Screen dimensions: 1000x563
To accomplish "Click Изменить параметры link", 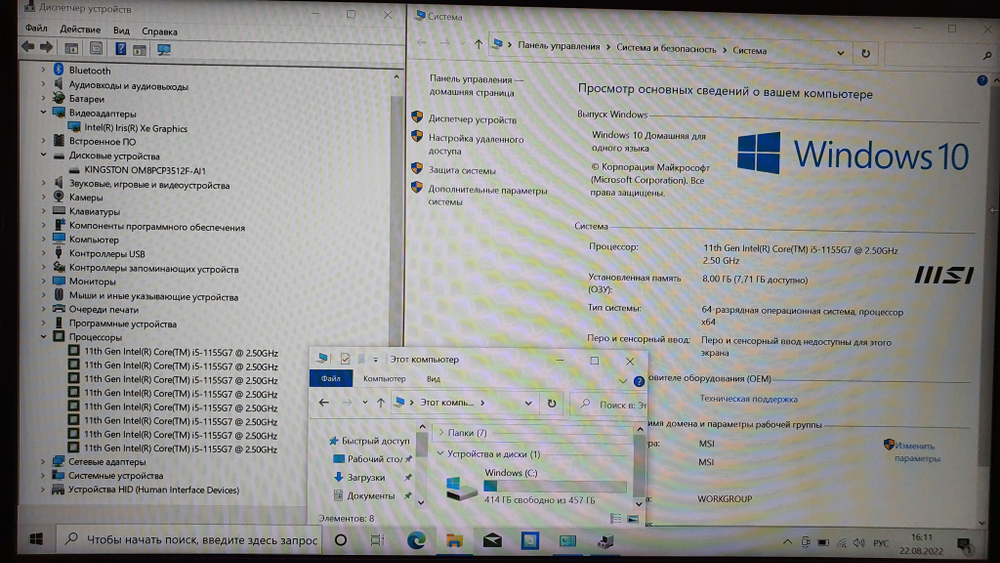I will click(916, 452).
